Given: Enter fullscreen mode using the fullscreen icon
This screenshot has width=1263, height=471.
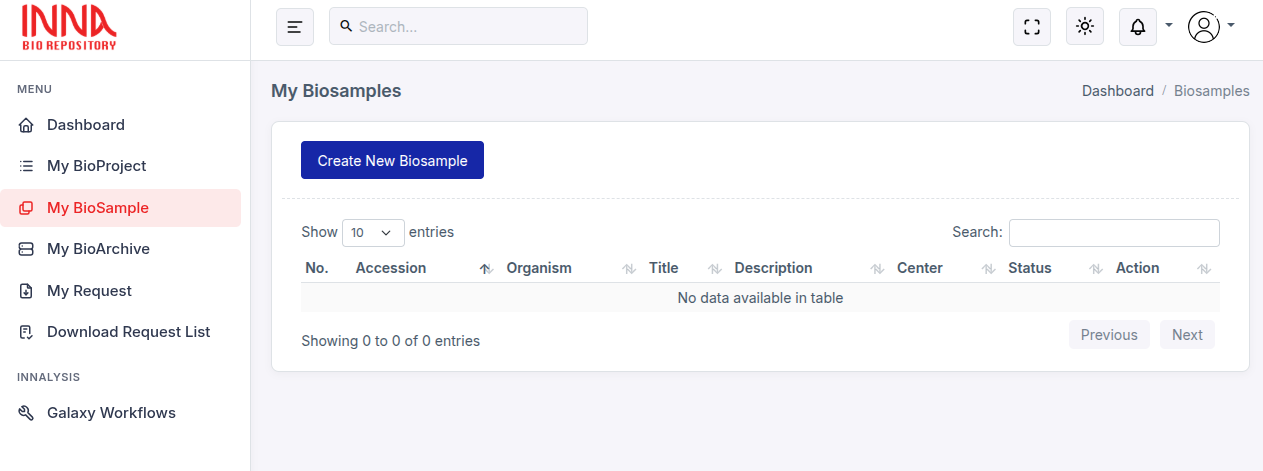Looking at the screenshot, I should tap(1032, 27).
